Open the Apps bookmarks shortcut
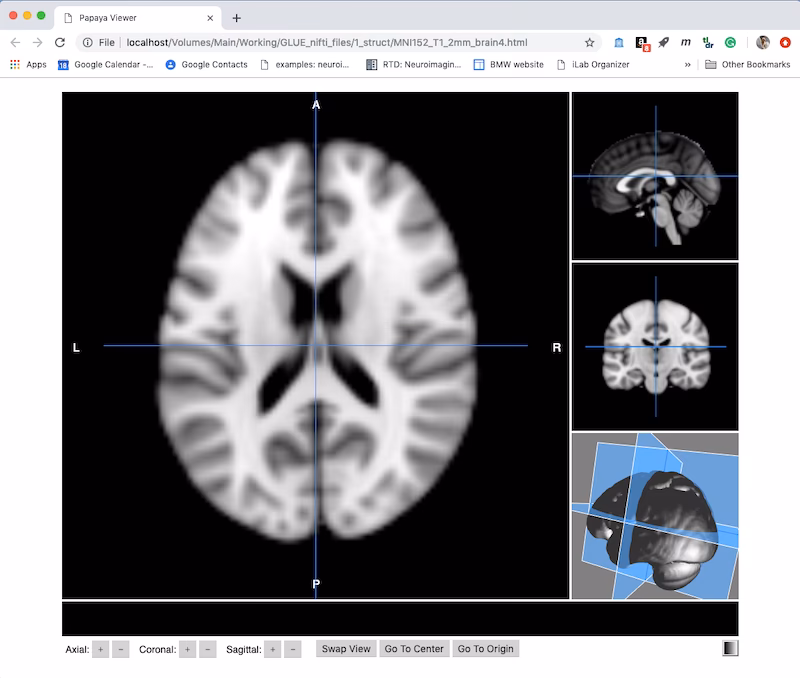The height and width of the screenshot is (678, 800). coord(28,64)
